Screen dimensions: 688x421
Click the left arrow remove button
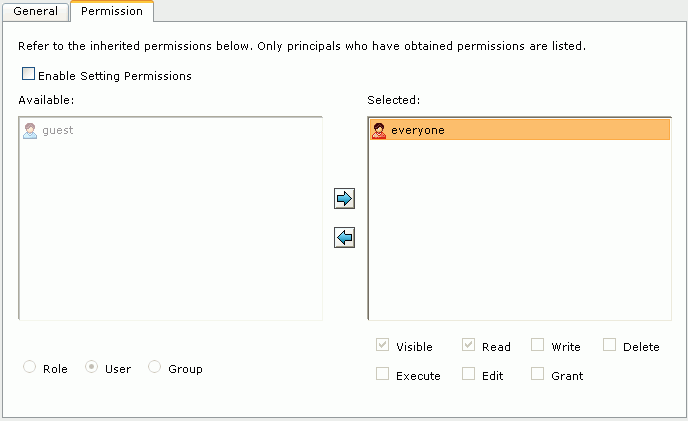(344, 237)
